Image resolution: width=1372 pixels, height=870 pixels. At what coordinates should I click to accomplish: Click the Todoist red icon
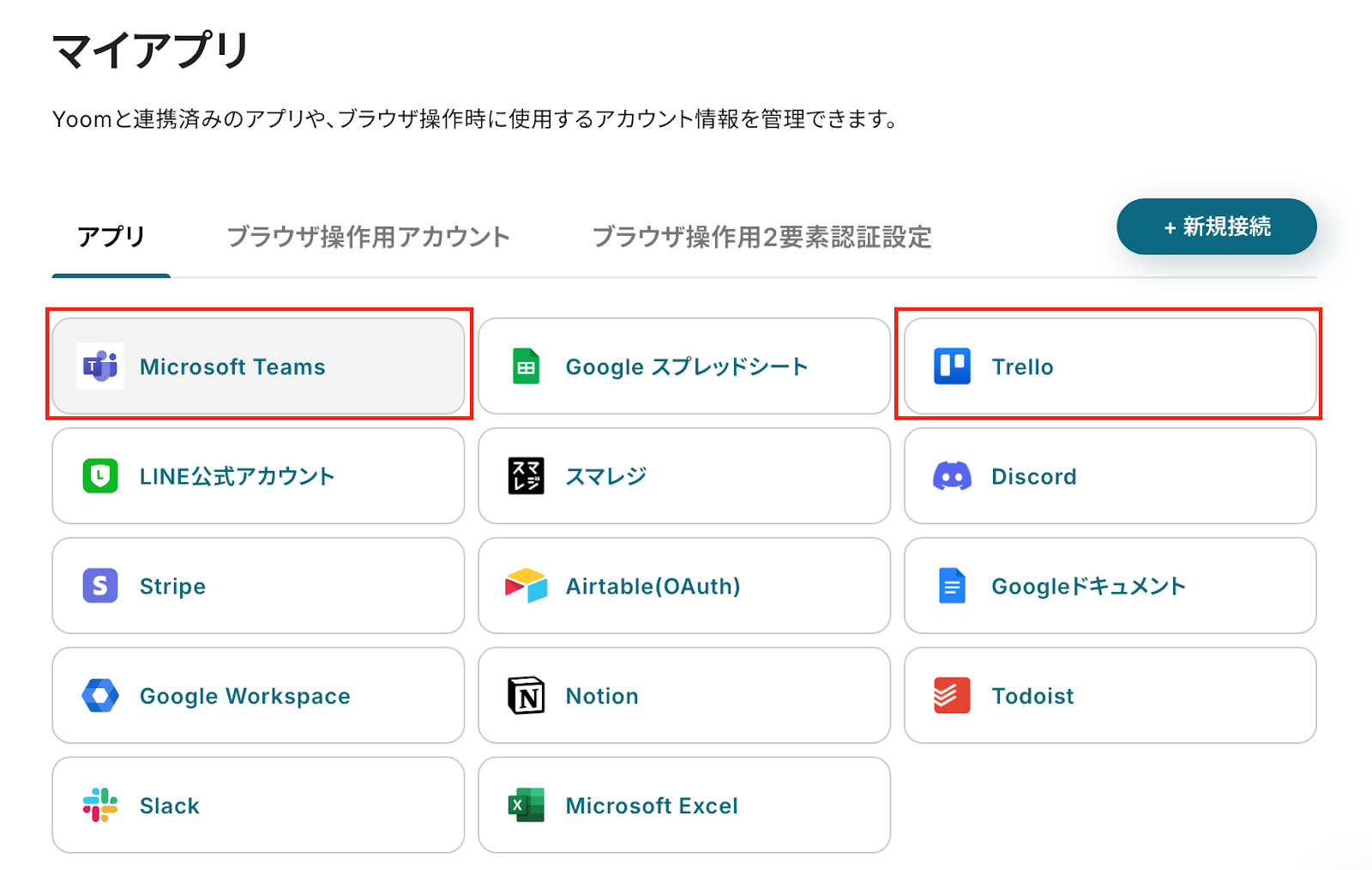coord(952,696)
